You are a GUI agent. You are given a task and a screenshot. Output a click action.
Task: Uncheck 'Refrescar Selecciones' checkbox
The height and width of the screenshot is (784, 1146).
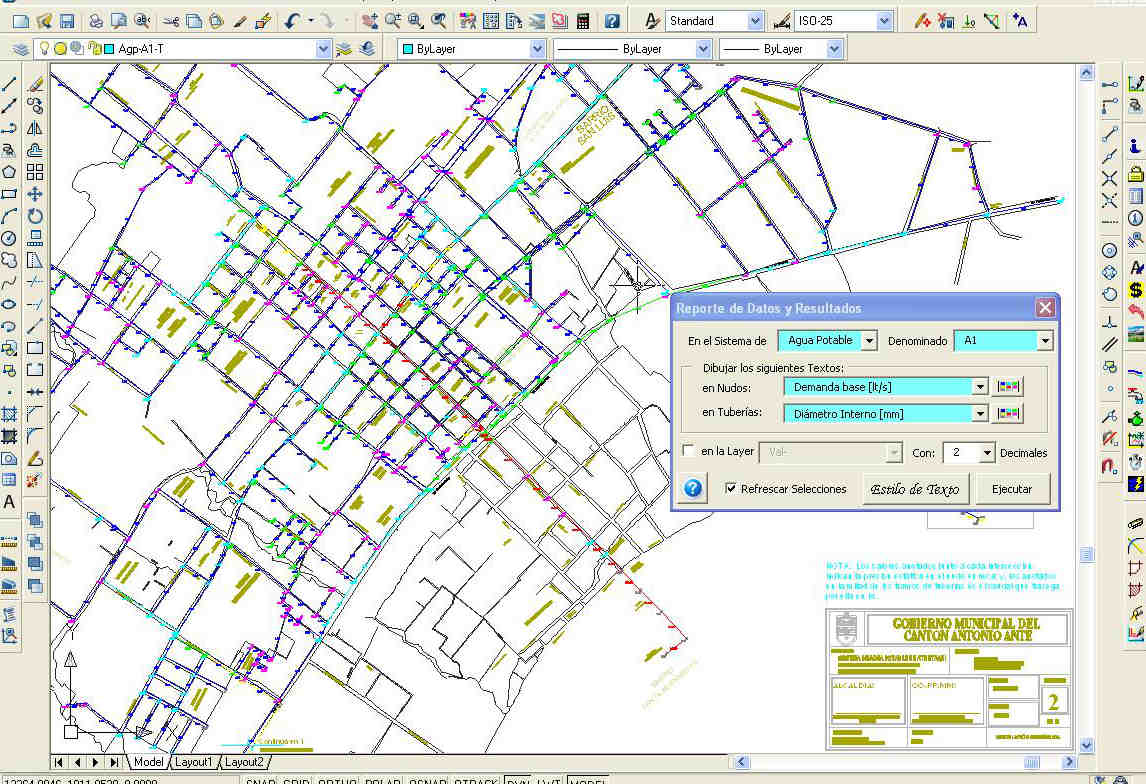click(732, 489)
